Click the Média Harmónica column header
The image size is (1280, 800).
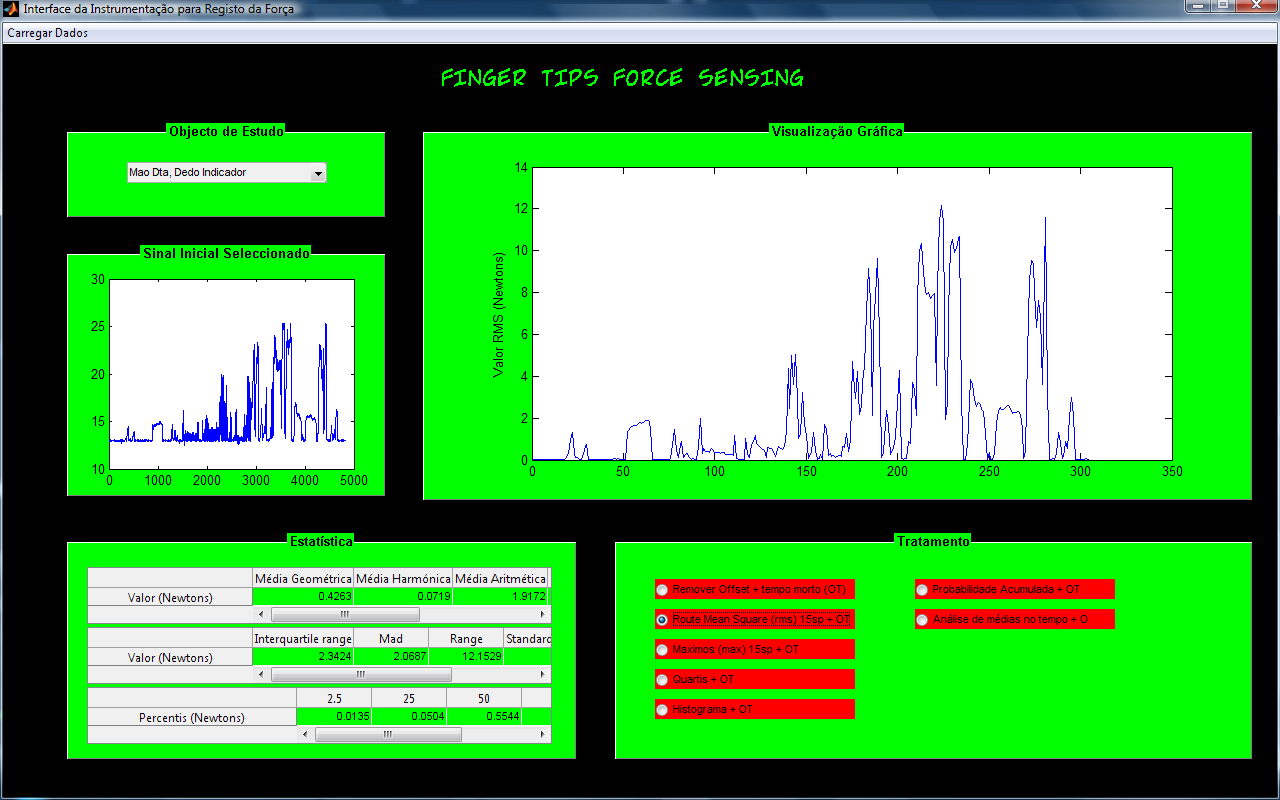[403, 578]
